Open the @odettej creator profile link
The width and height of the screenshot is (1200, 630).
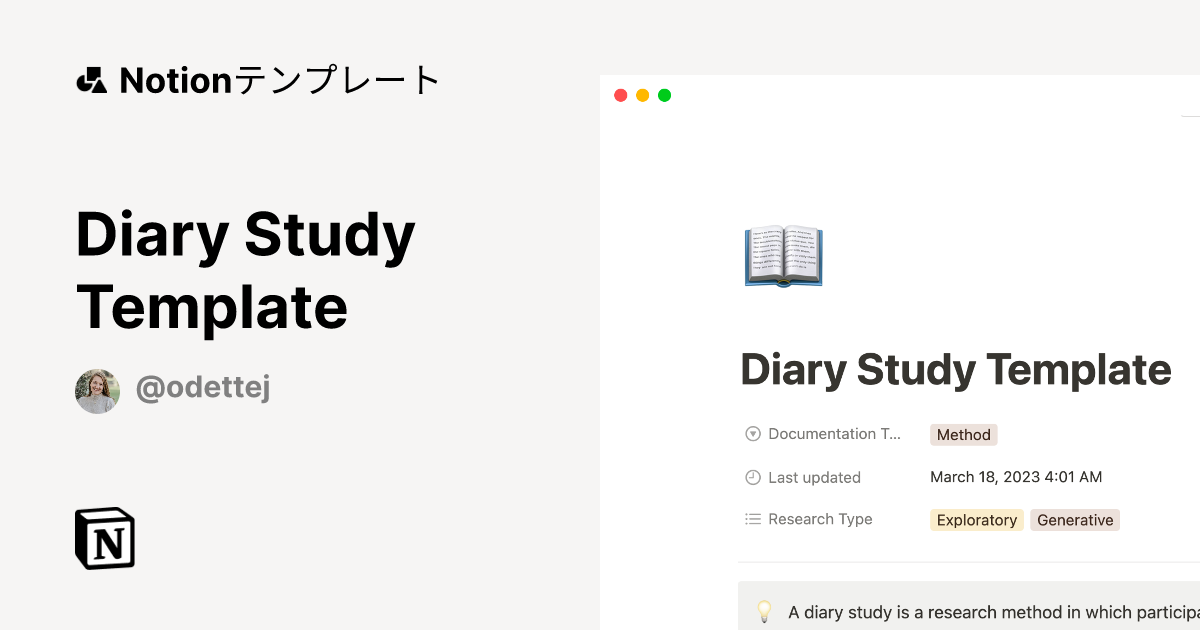203,388
